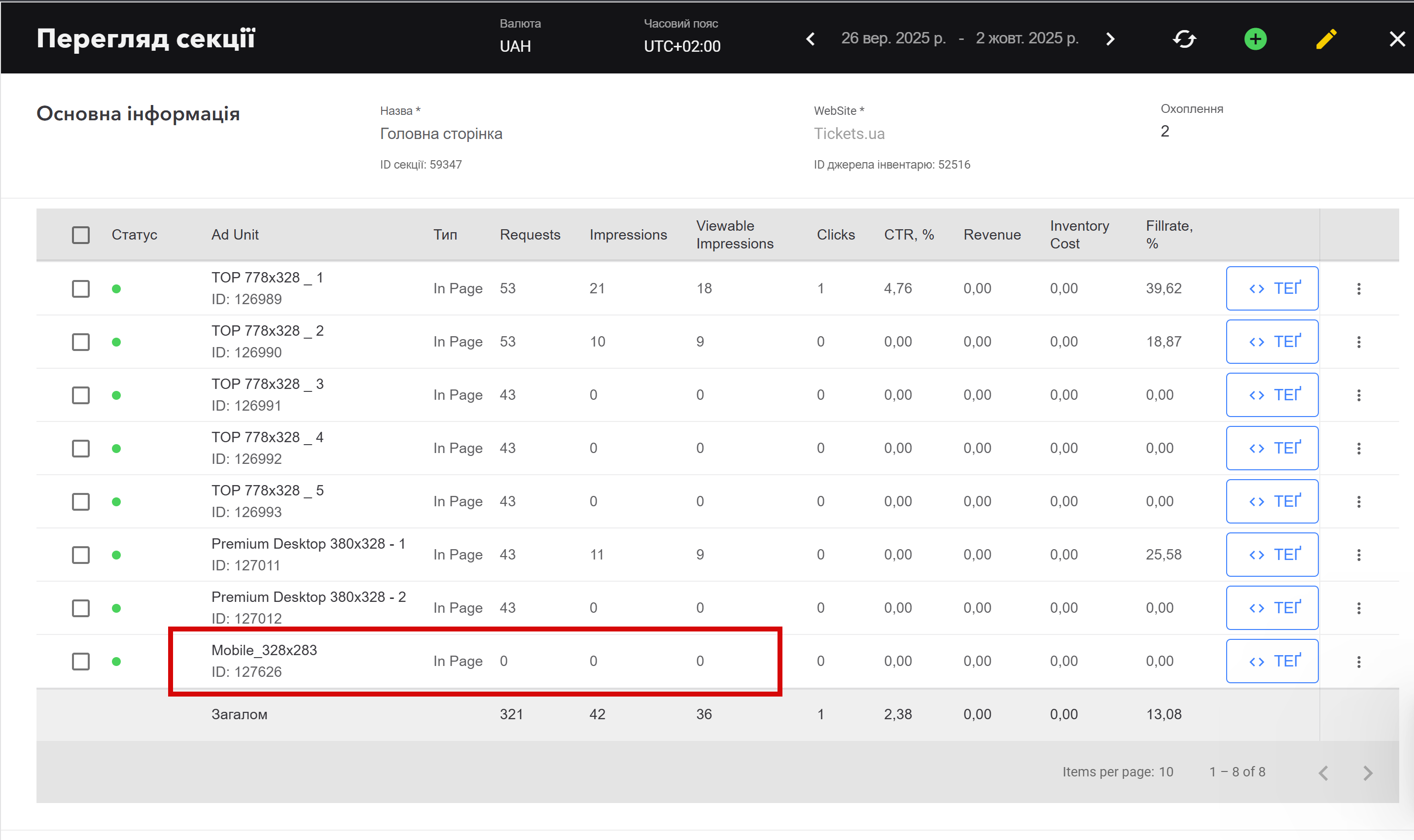
Task: Open three-dot menu for TOP 778x328 _ 1
Action: pyautogui.click(x=1358, y=289)
